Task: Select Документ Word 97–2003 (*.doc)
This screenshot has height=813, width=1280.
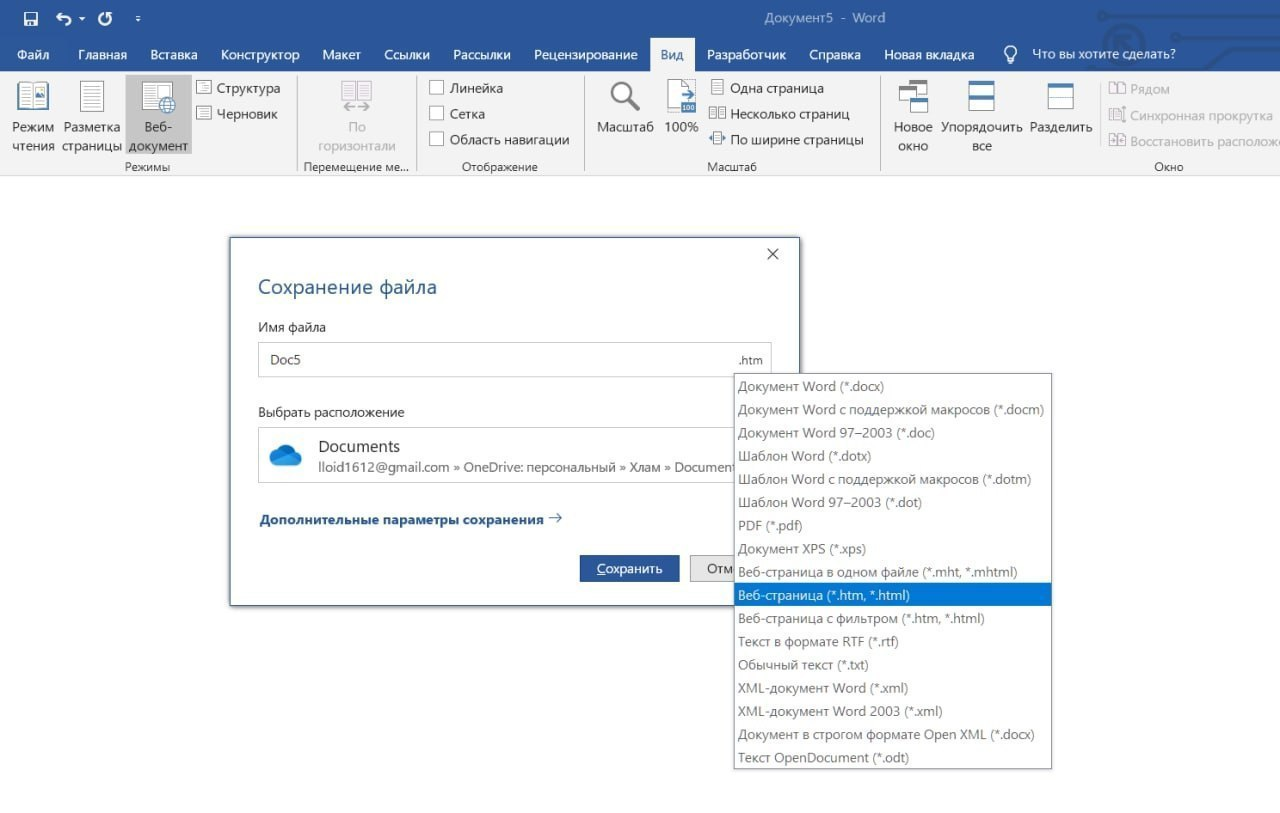Action: [x=892, y=433]
